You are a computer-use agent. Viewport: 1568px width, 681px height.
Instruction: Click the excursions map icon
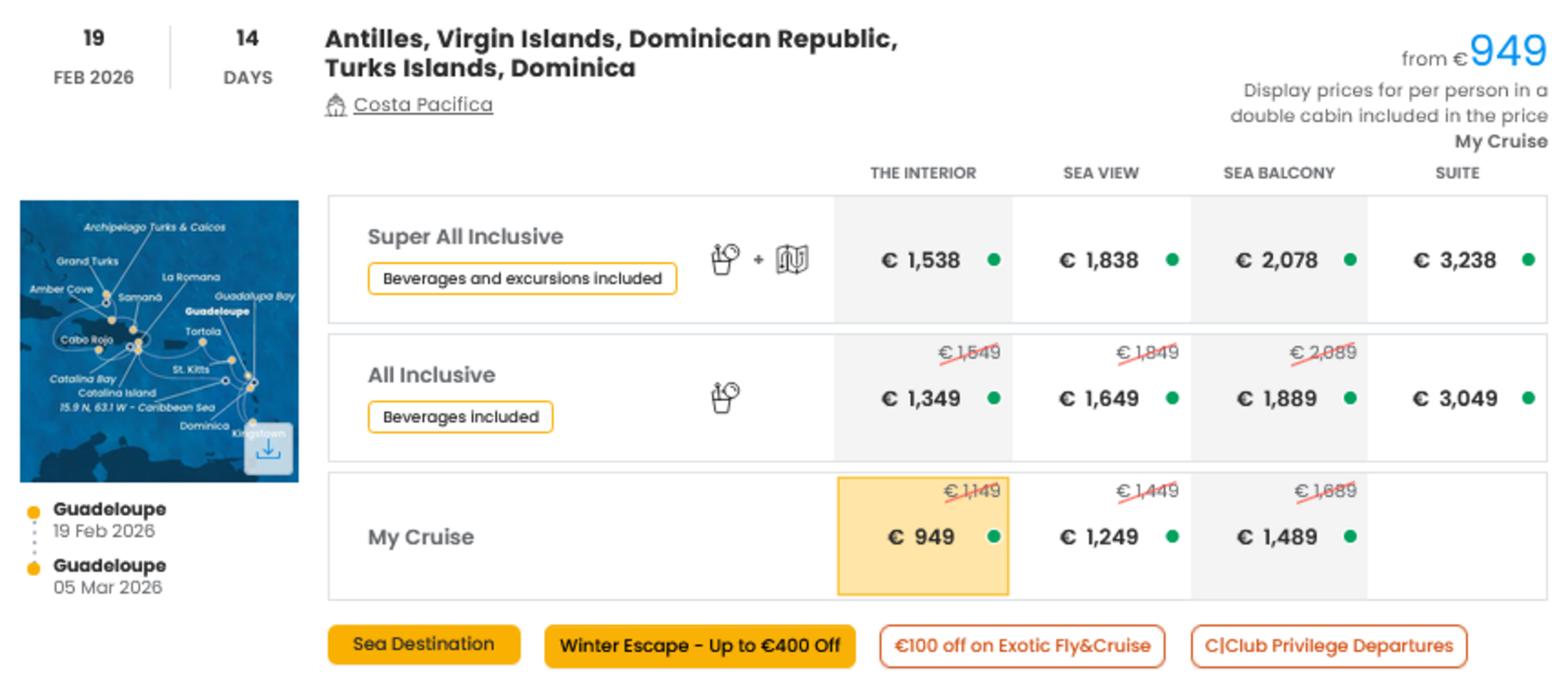[x=792, y=259]
